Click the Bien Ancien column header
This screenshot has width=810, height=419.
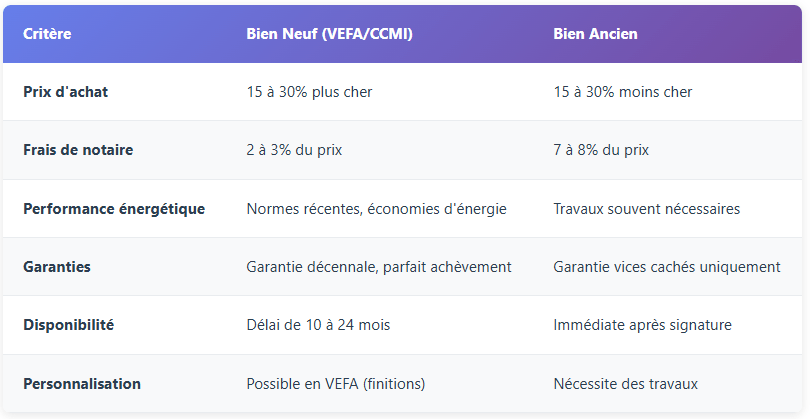point(595,34)
